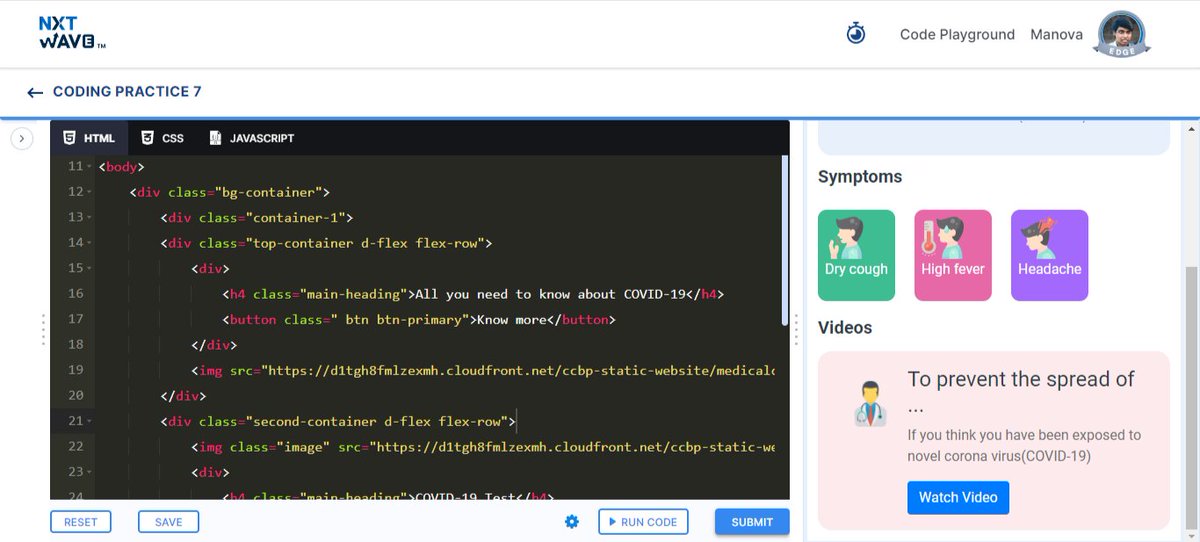The image size is (1200, 542).
Task: Switch to the HTML tab
Action: tap(88, 138)
